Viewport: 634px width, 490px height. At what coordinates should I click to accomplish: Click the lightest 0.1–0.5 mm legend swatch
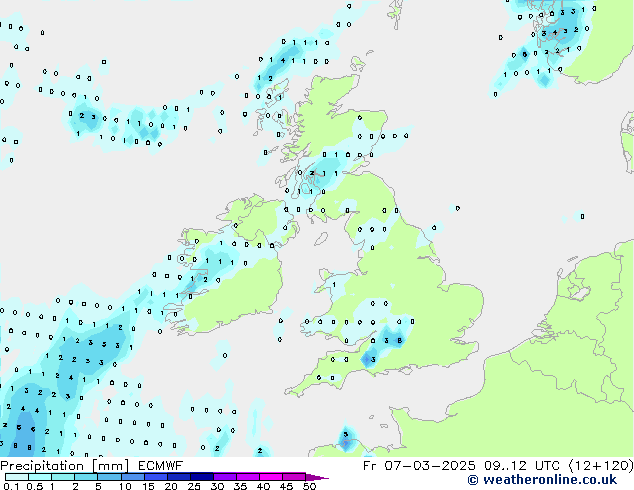coord(17,477)
